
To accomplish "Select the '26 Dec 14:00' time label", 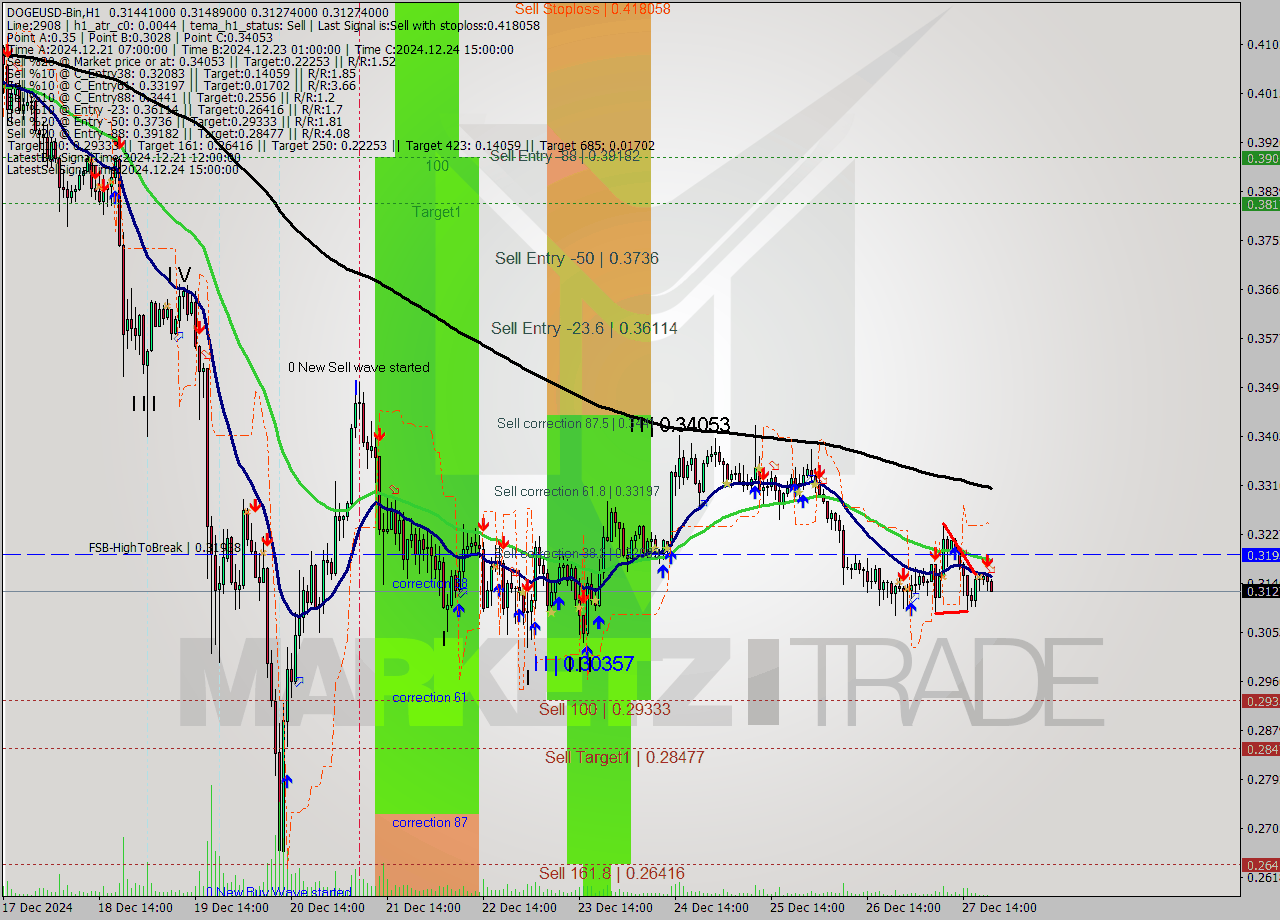I will coord(903,908).
